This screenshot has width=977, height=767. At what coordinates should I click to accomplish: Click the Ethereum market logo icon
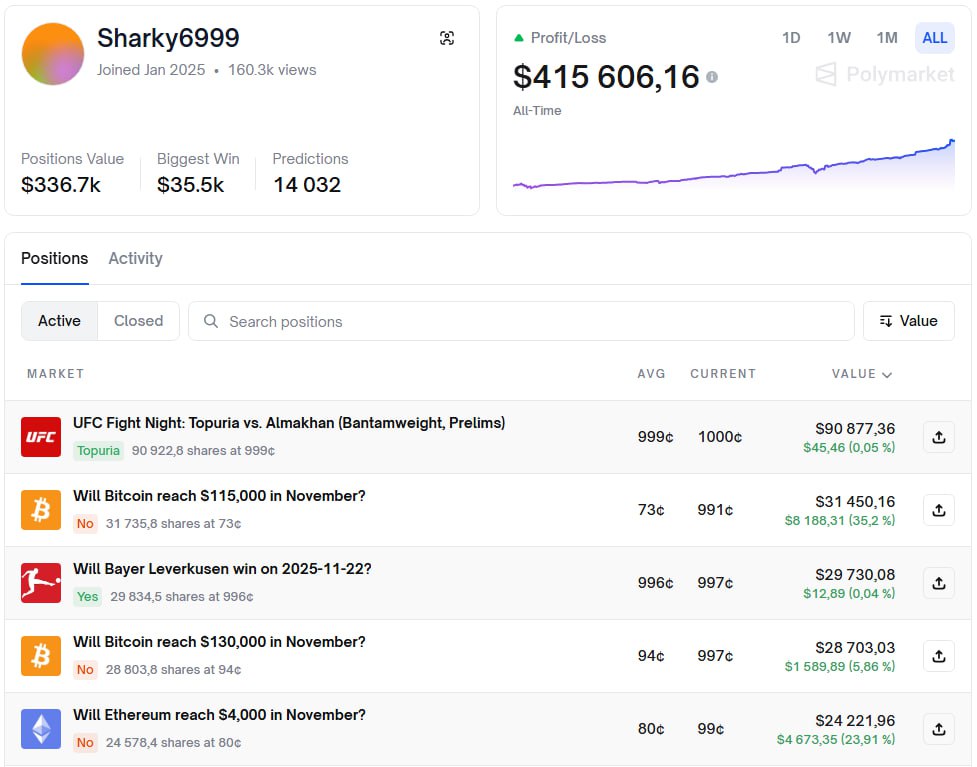point(41,729)
